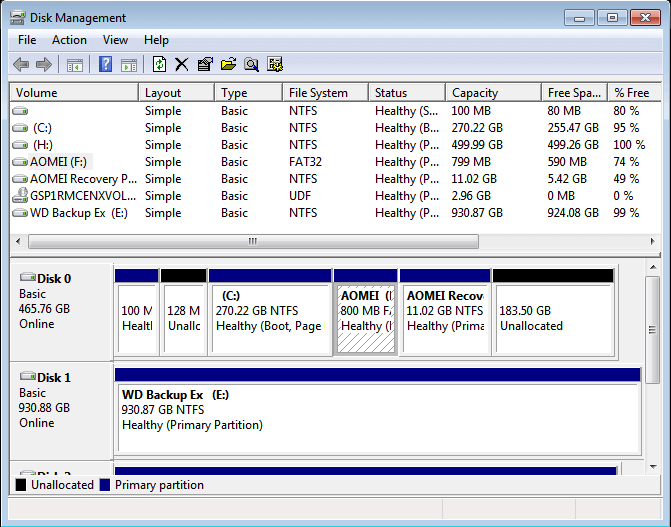Click the Explore magnifier toolbar icon
The image size is (671, 527).
(x=251, y=65)
